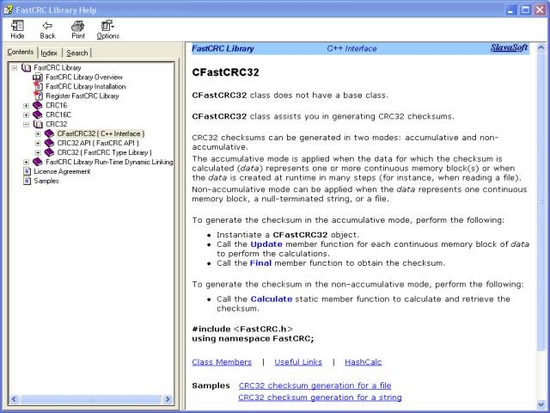Follow the SlavaSoft header link
The width and height of the screenshot is (550, 413).
click(x=509, y=48)
